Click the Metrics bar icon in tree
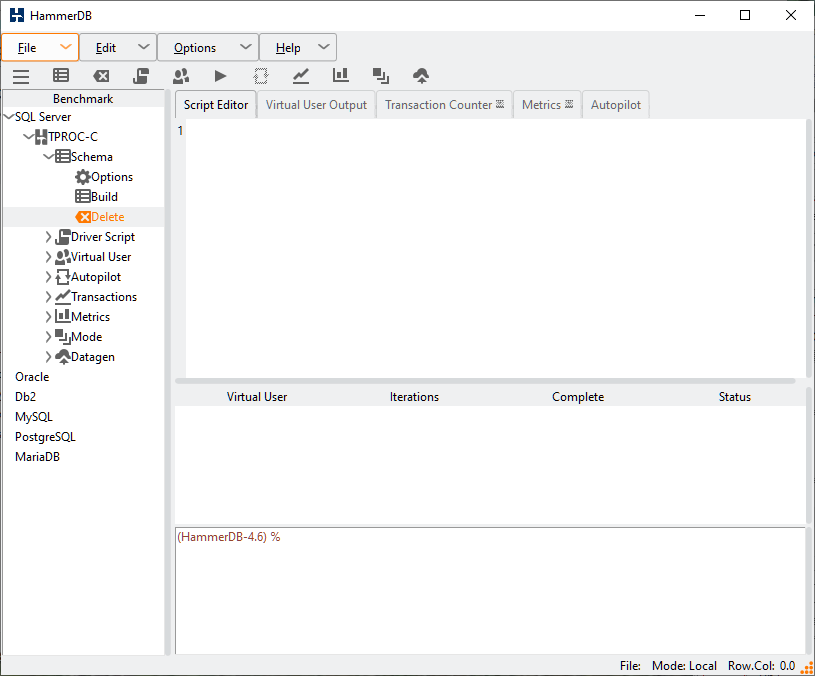Image resolution: width=815 pixels, height=676 pixels. click(x=63, y=316)
